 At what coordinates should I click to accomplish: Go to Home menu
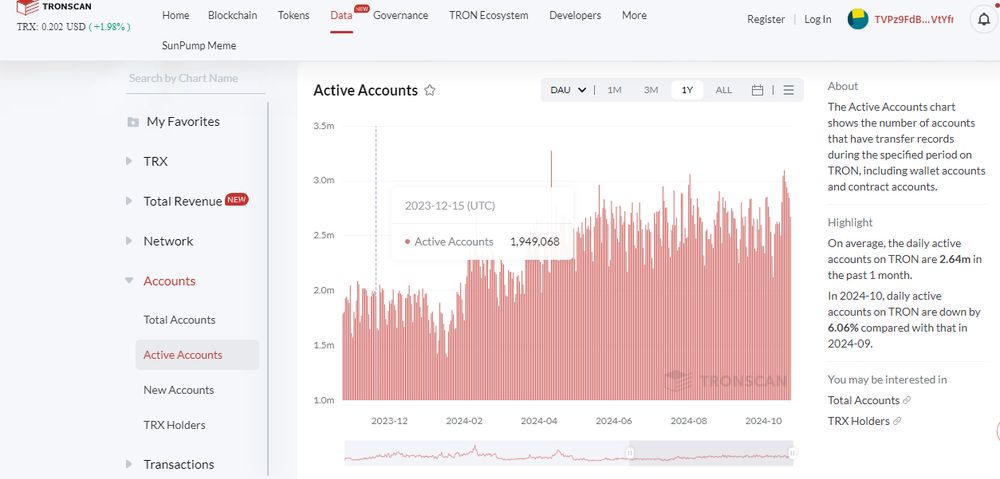coord(175,15)
